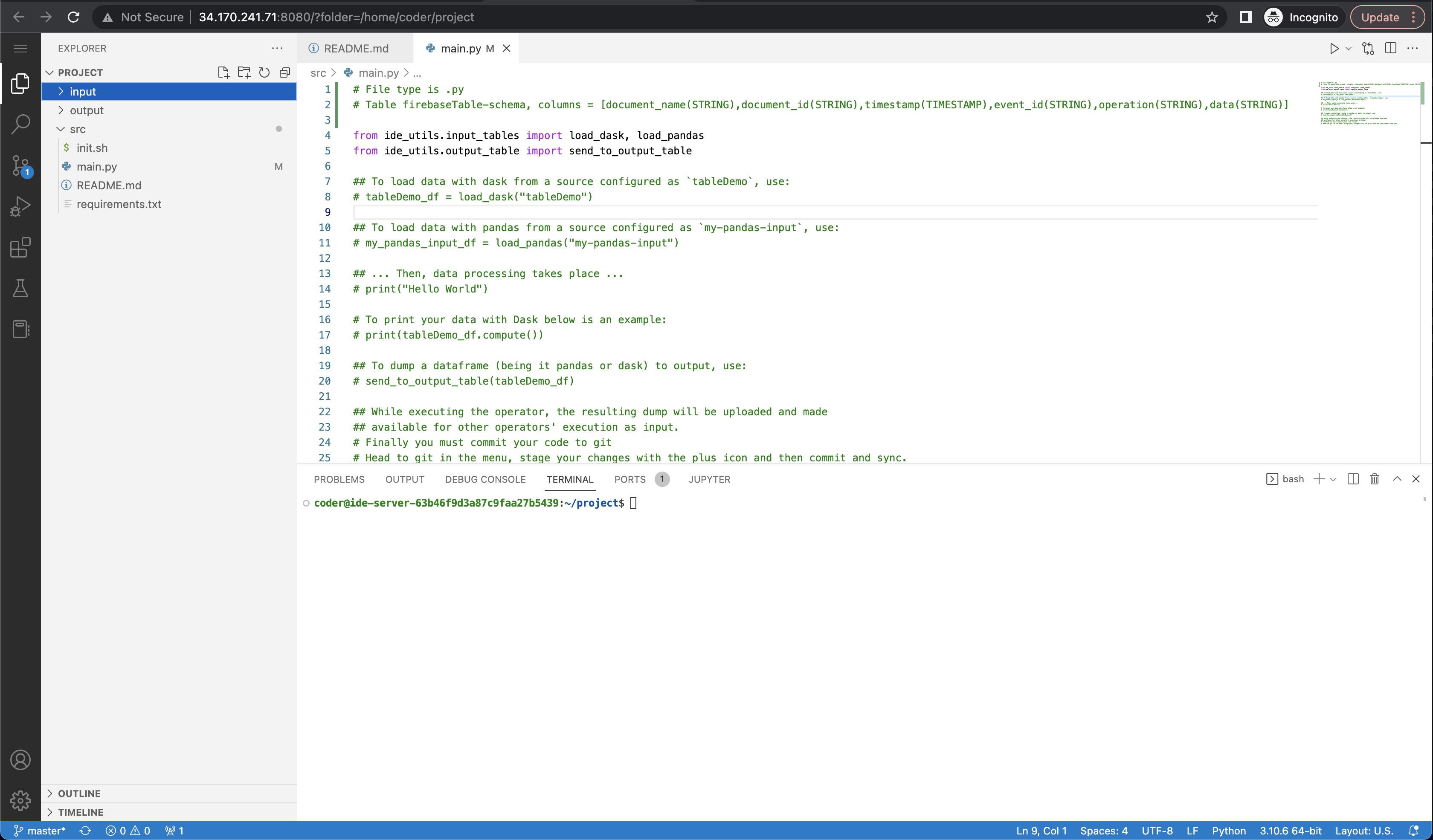This screenshot has height=840, width=1433.
Task: Click New File icon in Project header
Action: coord(223,72)
